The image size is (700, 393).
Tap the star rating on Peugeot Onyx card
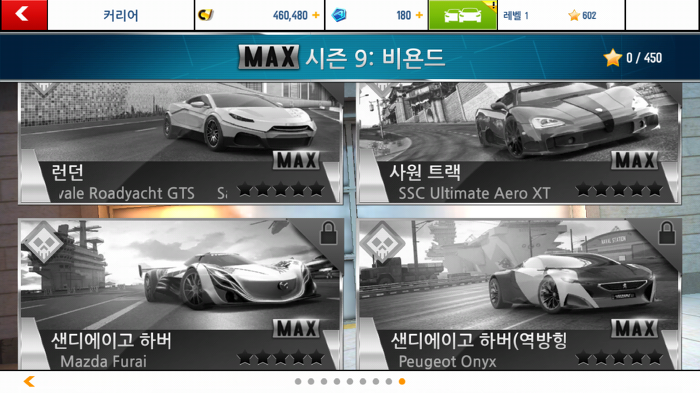[x=619, y=357]
